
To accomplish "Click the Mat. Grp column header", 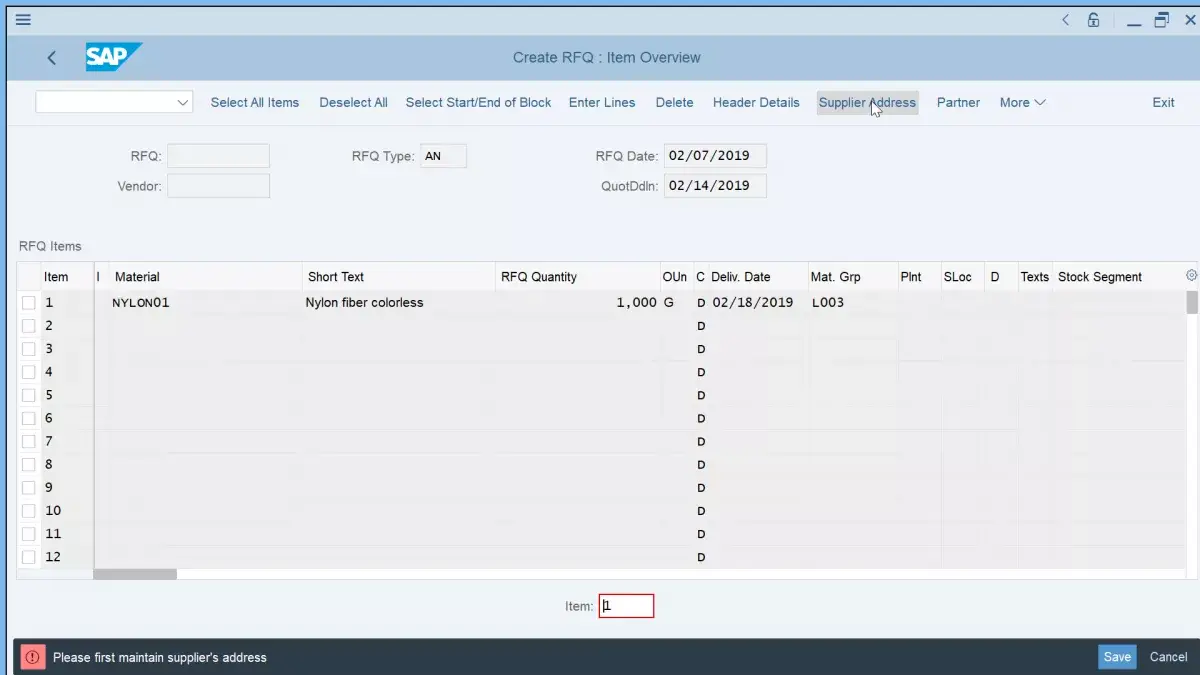I will pos(852,277).
